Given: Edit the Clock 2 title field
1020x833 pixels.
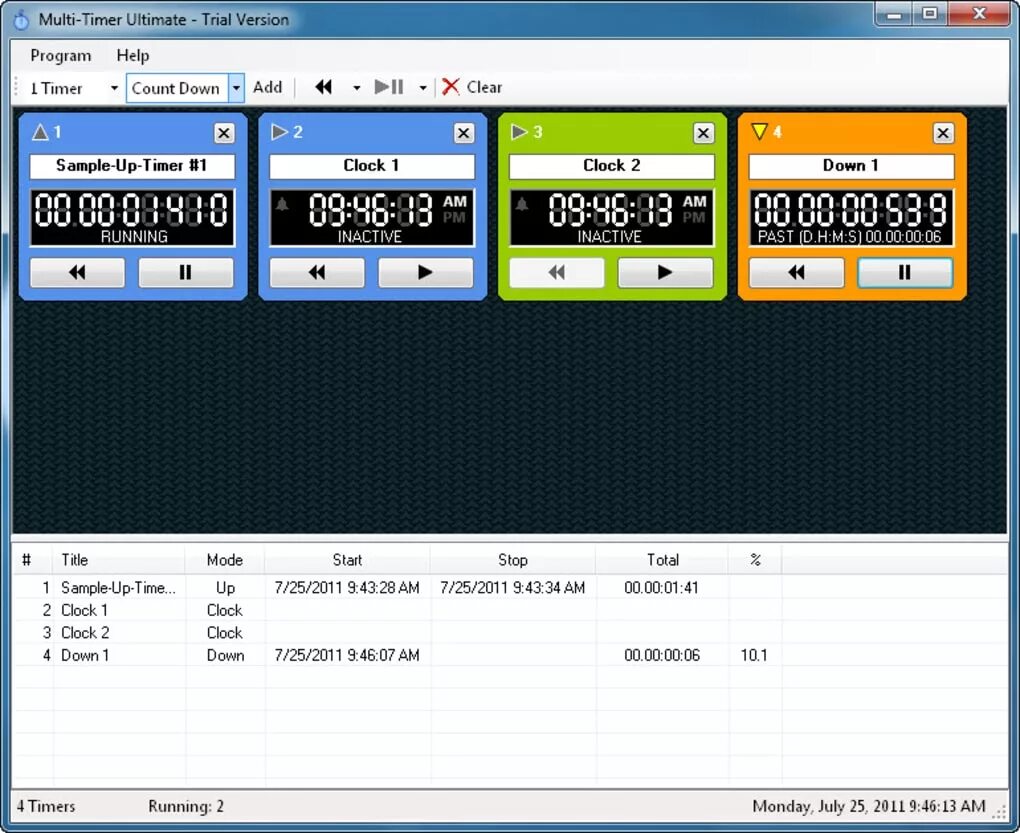Looking at the screenshot, I should [611, 166].
